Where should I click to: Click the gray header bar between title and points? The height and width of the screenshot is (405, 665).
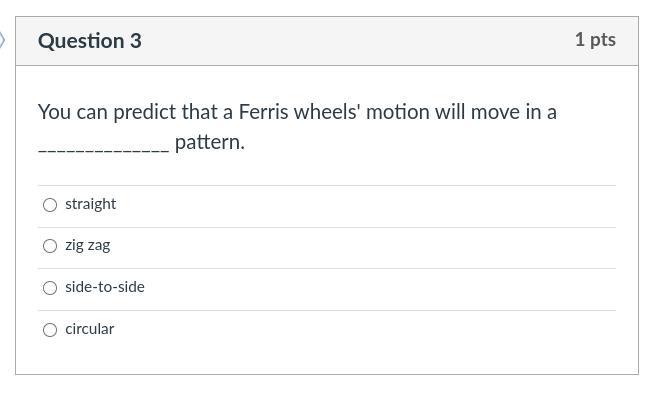pyautogui.click(x=350, y=41)
